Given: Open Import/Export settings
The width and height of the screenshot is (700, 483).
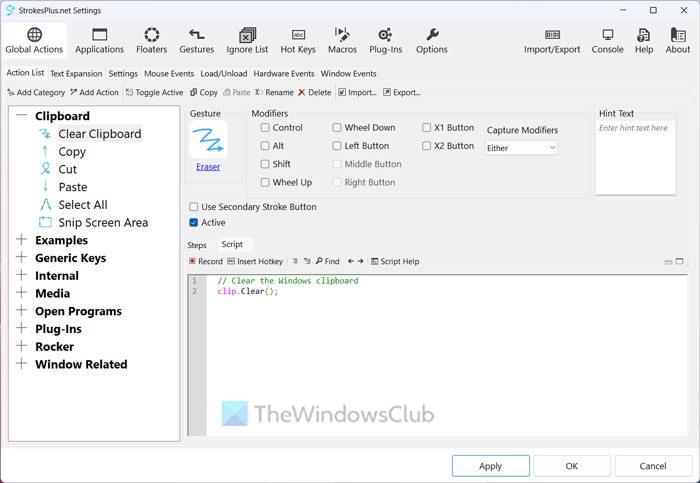Looking at the screenshot, I should click(x=552, y=41).
